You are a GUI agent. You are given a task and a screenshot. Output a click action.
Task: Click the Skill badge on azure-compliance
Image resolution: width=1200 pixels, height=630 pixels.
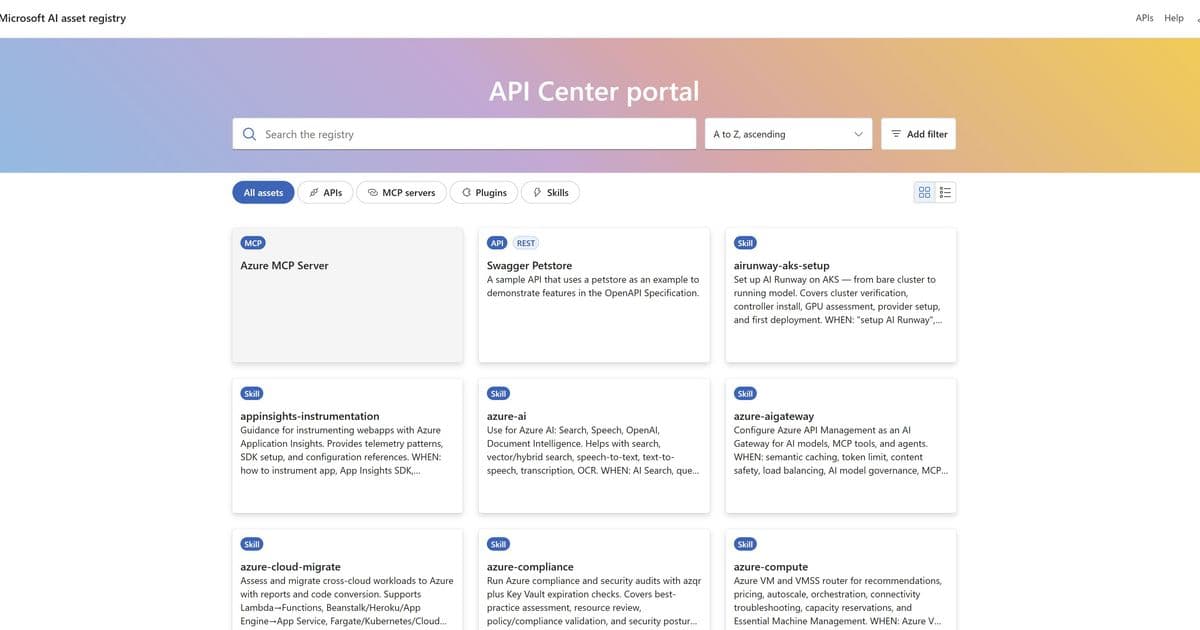498,544
